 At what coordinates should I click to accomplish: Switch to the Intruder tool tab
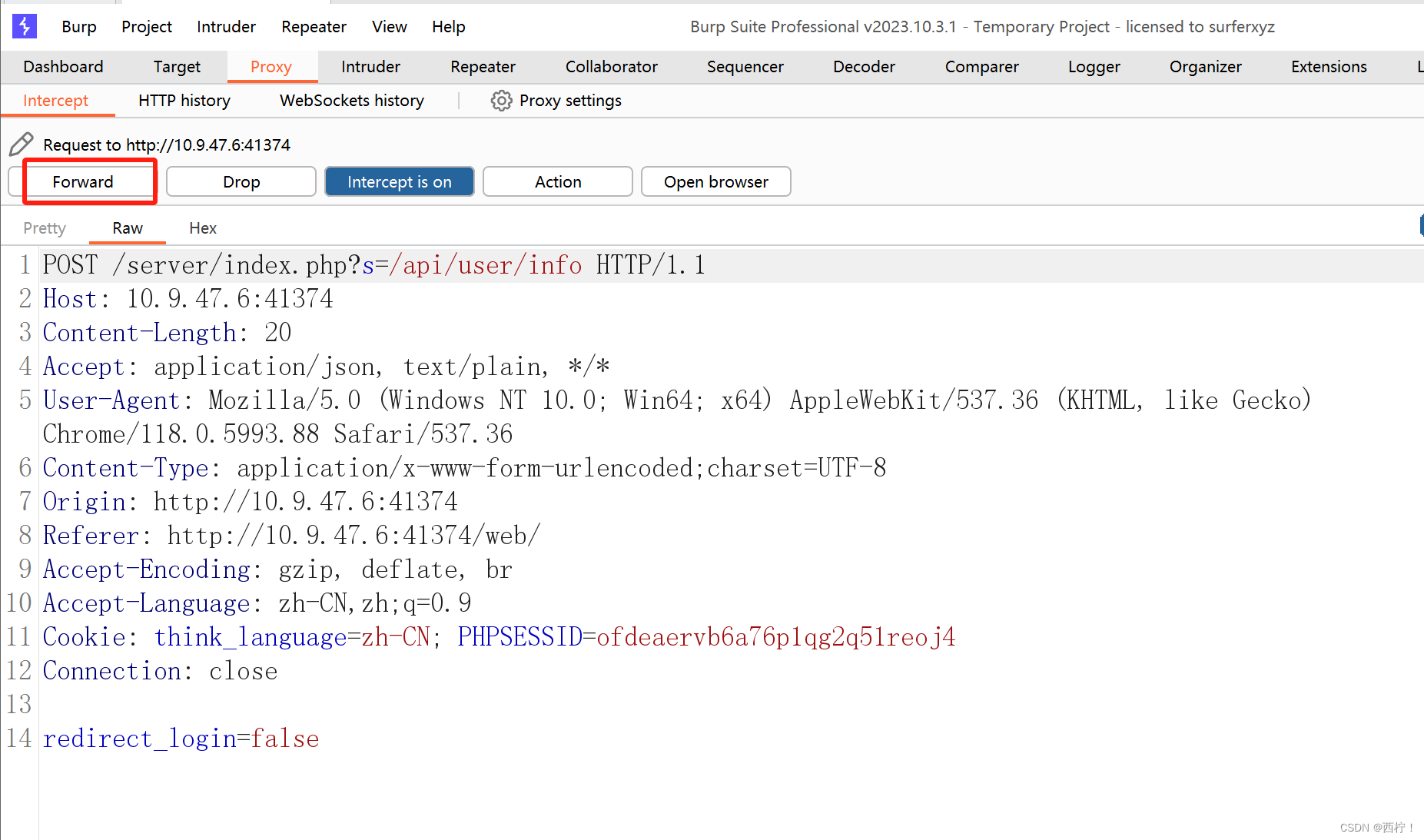pyautogui.click(x=370, y=67)
